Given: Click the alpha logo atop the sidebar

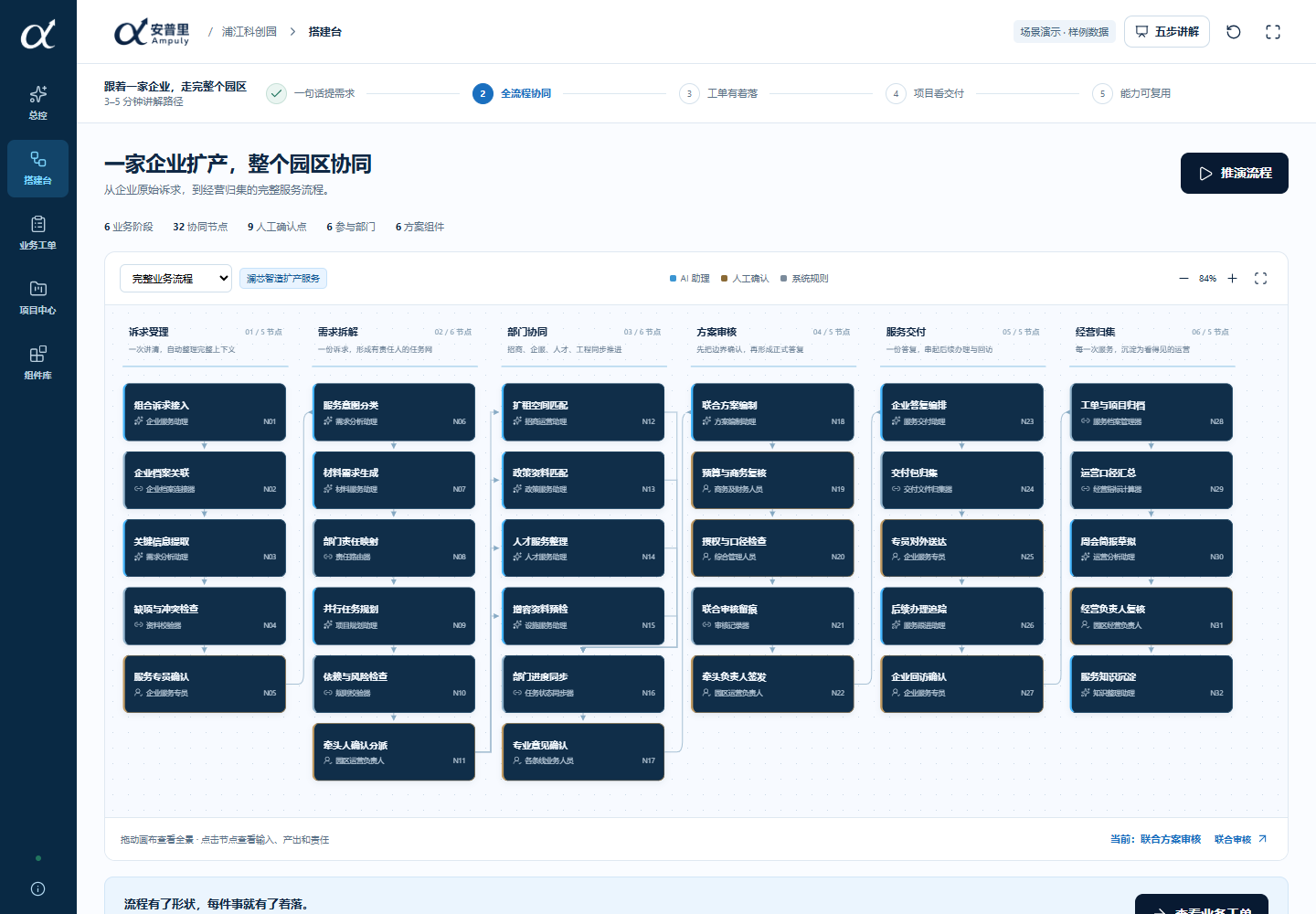Looking at the screenshot, I should click(x=37, y=35).
